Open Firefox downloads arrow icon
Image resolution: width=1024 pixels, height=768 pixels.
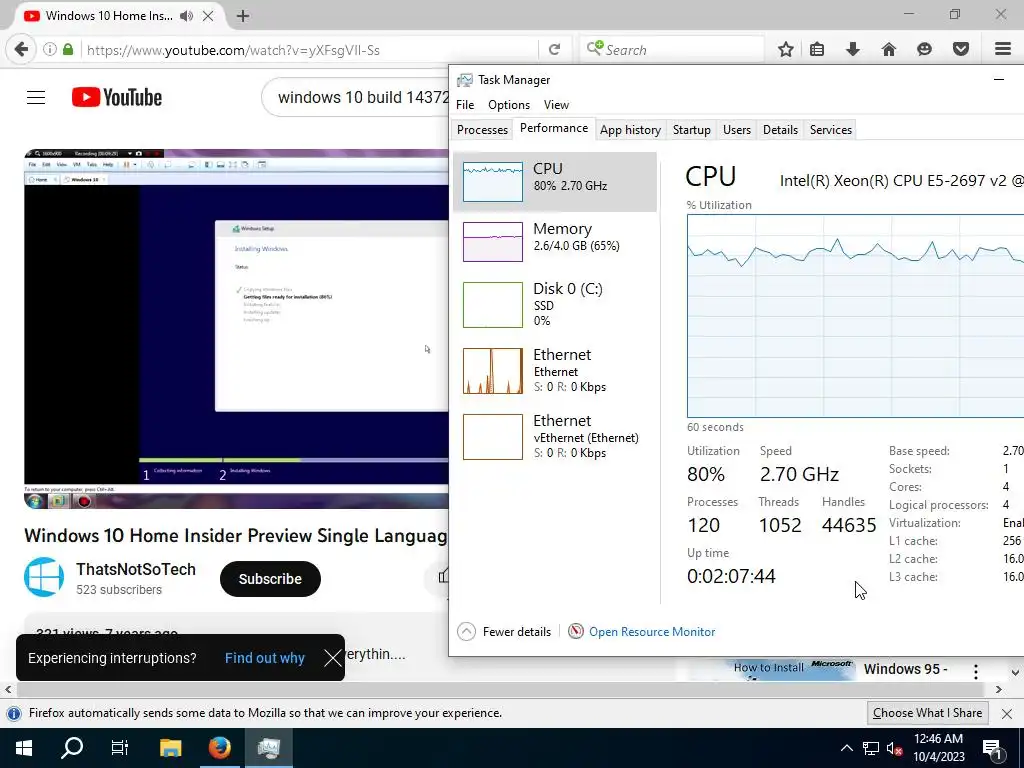pyautogui.click(x=852, y=49)
